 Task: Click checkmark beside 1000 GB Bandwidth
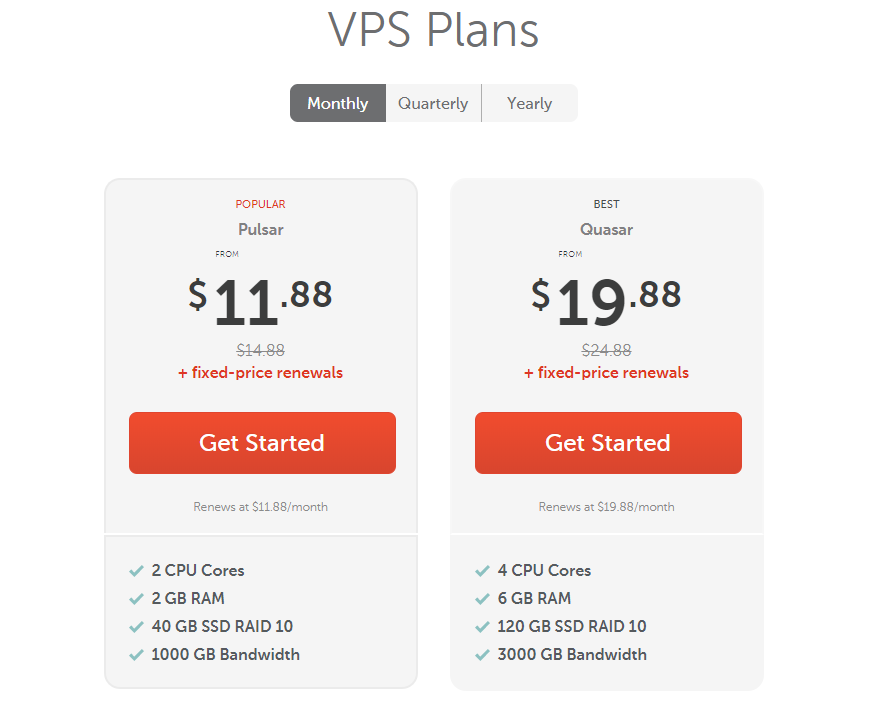pyautogui.click(x=136, y=655)
